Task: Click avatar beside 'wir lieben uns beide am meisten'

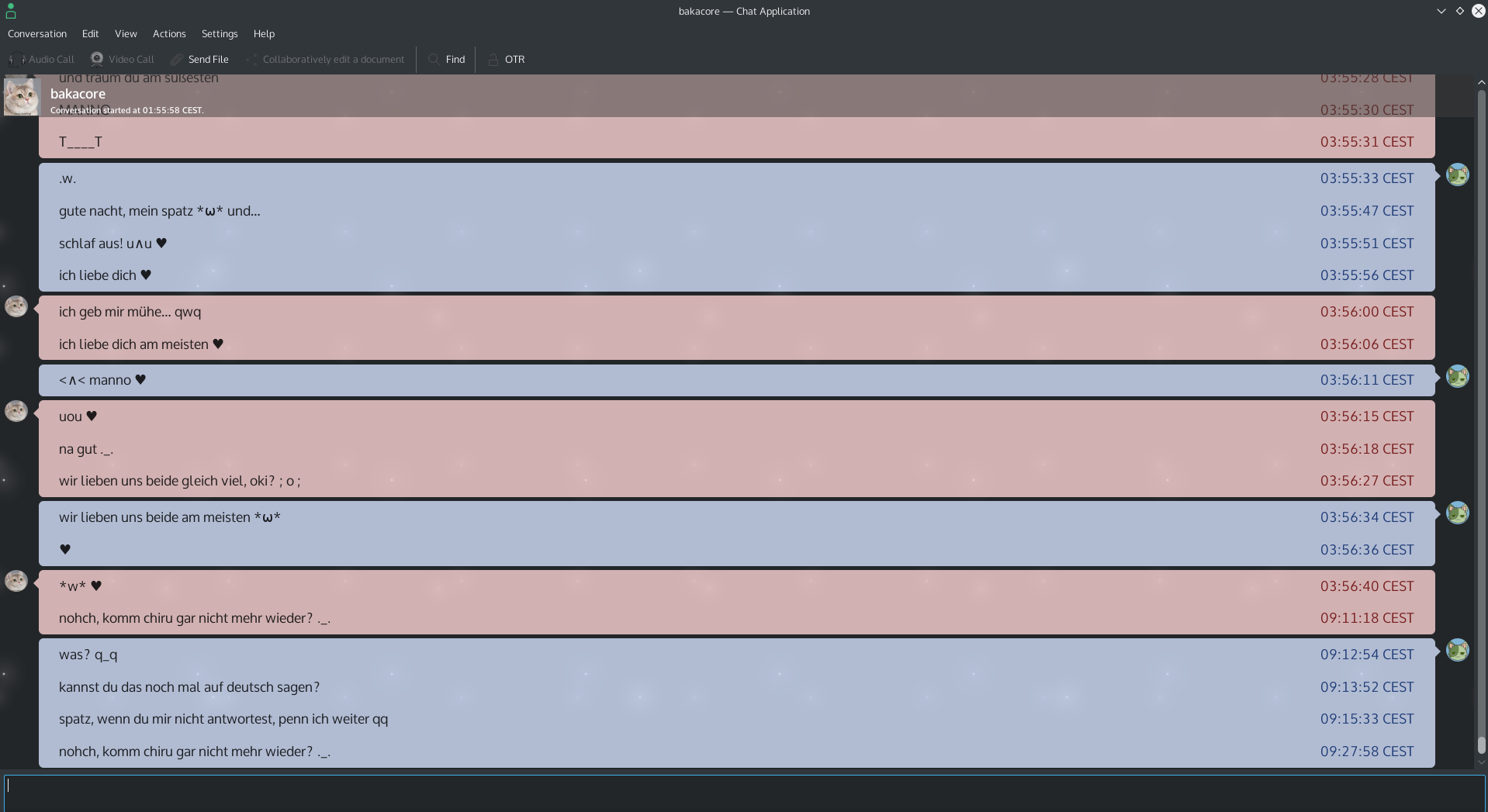Action: point(1458,513)
